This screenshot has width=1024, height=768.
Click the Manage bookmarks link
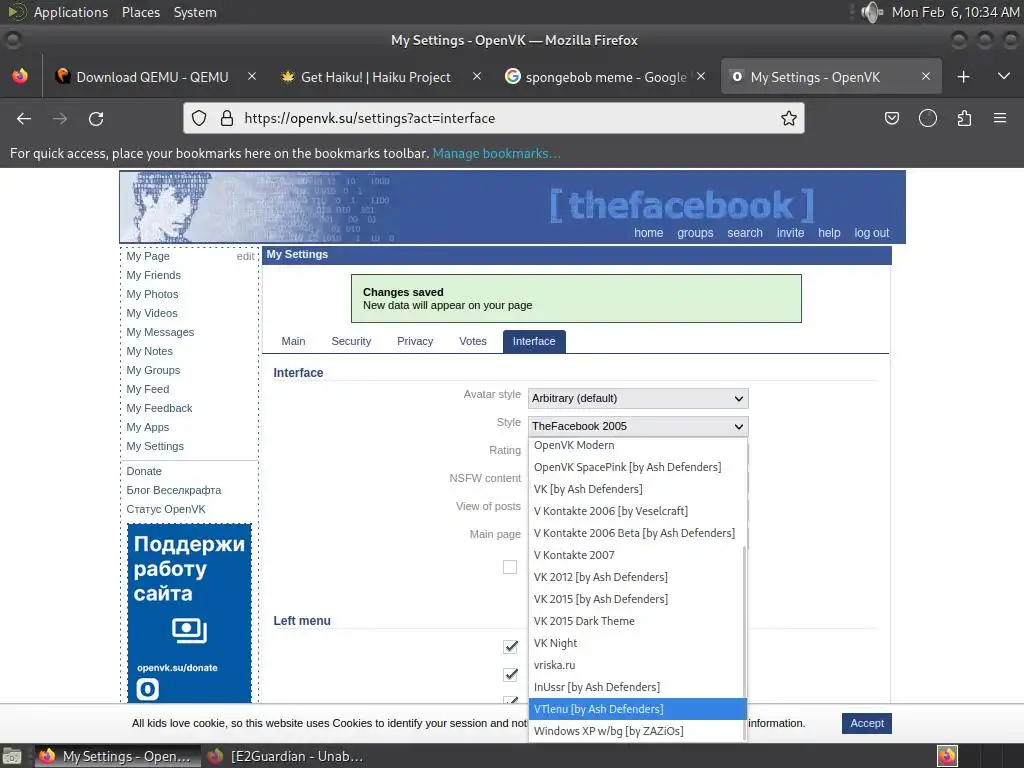point(496,153)
